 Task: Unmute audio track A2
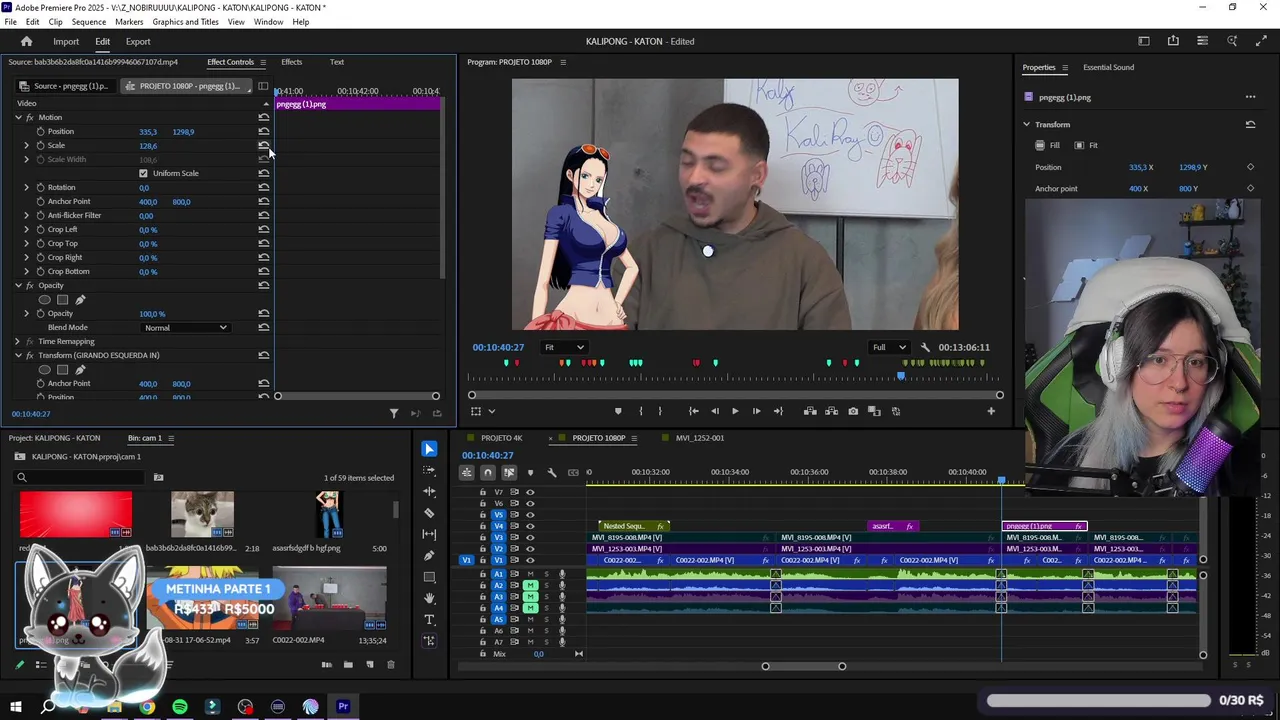pos(531,585)
